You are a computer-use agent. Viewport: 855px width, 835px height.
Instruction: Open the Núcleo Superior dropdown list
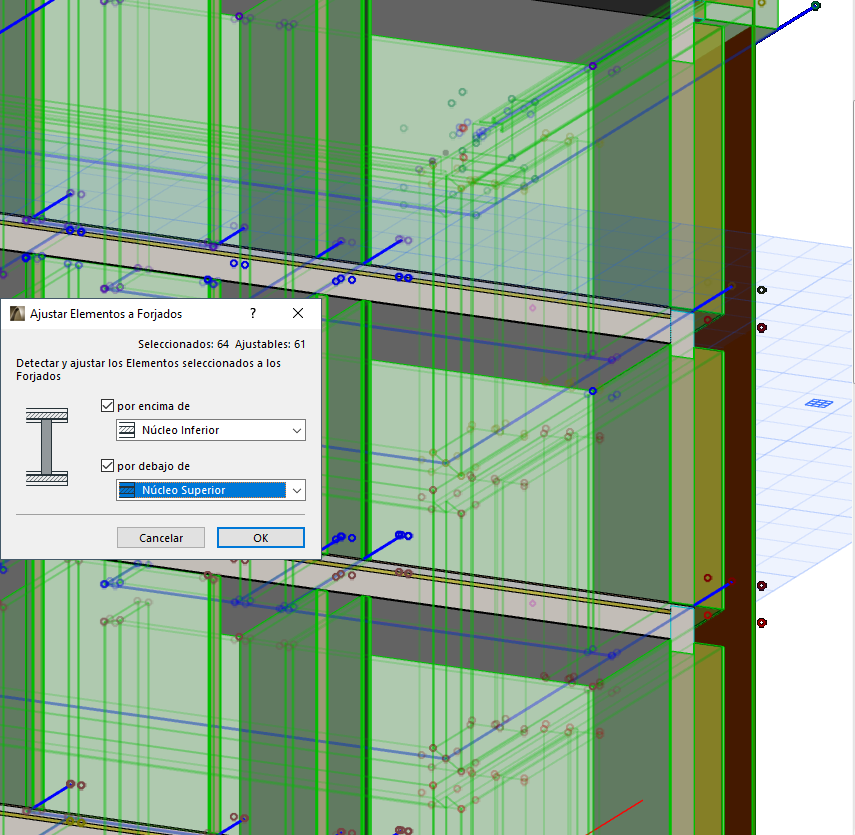pos(296,490)
